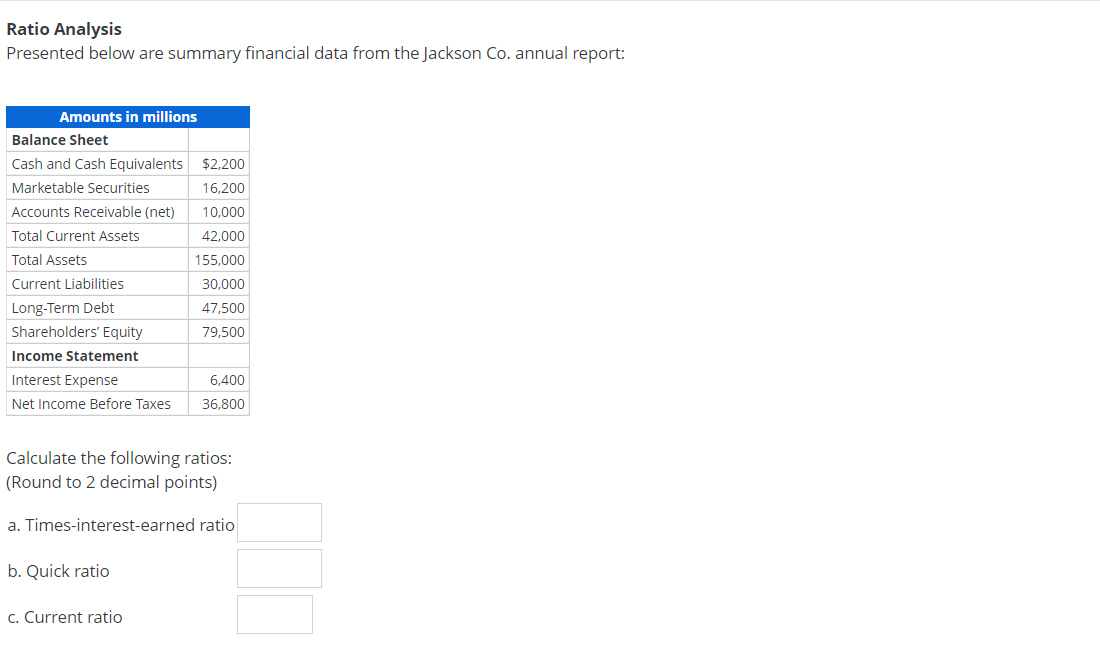The height and width of the screenshot is (645, 1100).
Task: Select the Total Assets 155,000 cell
Action: click(x=219, y=259)
